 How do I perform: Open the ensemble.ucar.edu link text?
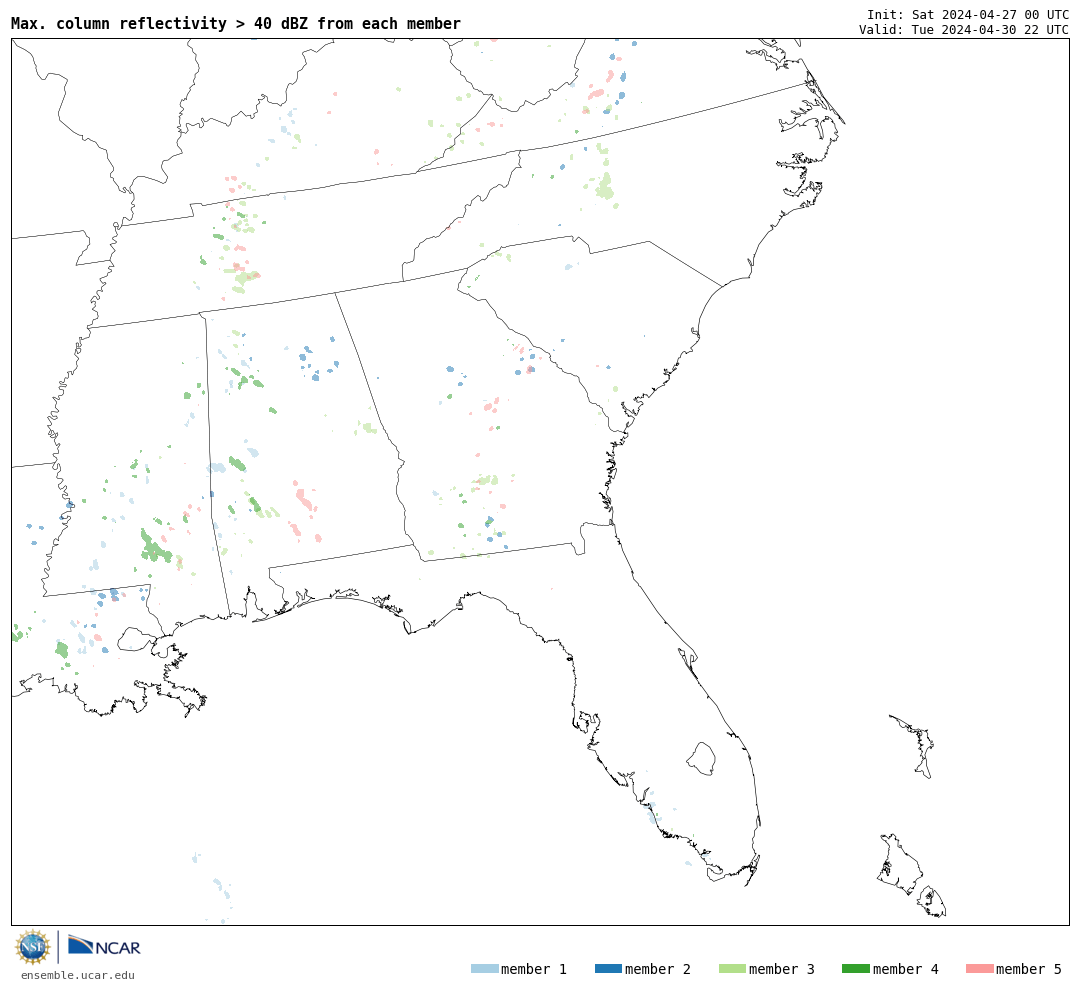coord(78,975)
